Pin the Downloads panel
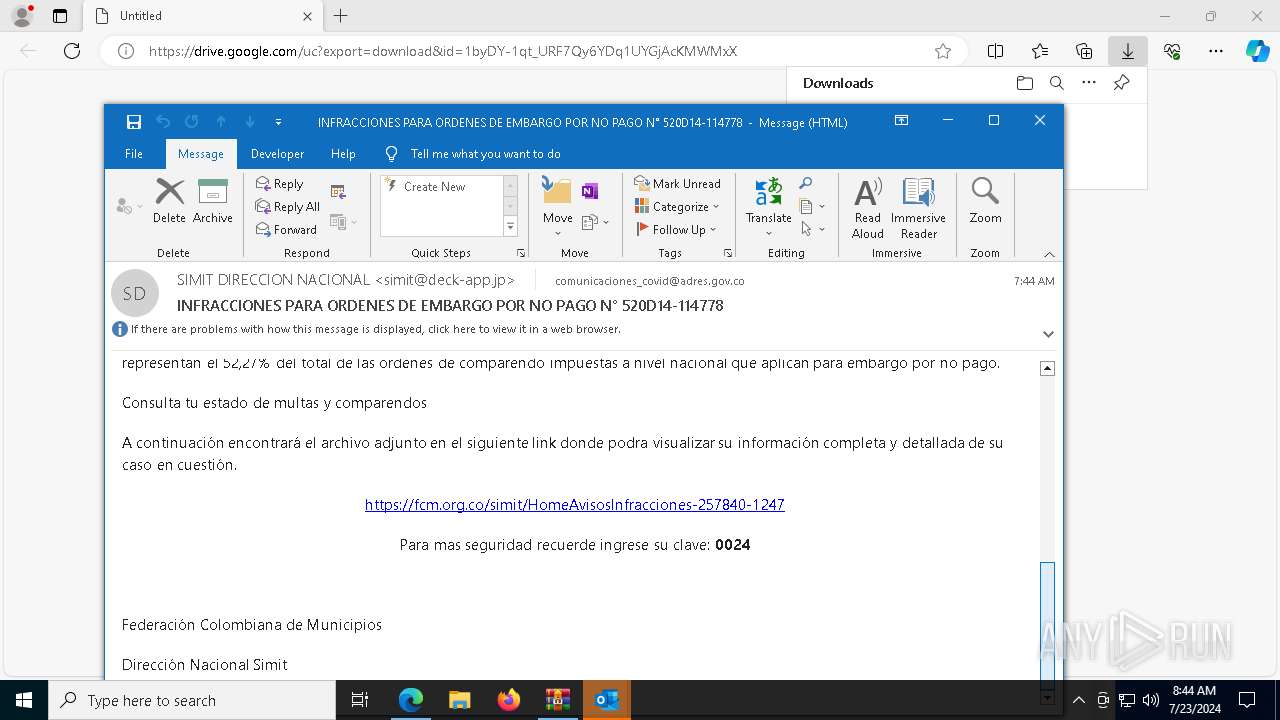Viewport: 1280px width, 720px height. [x=1121, y=83]
